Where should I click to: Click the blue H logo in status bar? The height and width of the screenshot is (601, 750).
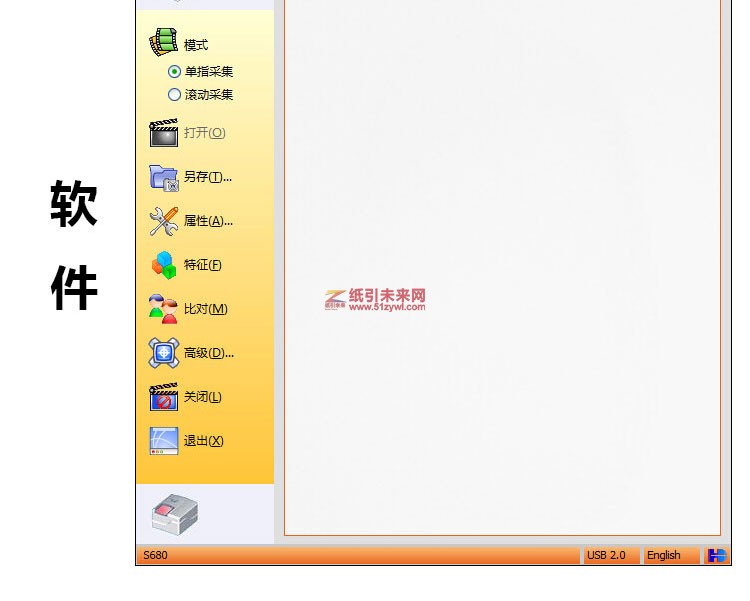click(717, 555)
